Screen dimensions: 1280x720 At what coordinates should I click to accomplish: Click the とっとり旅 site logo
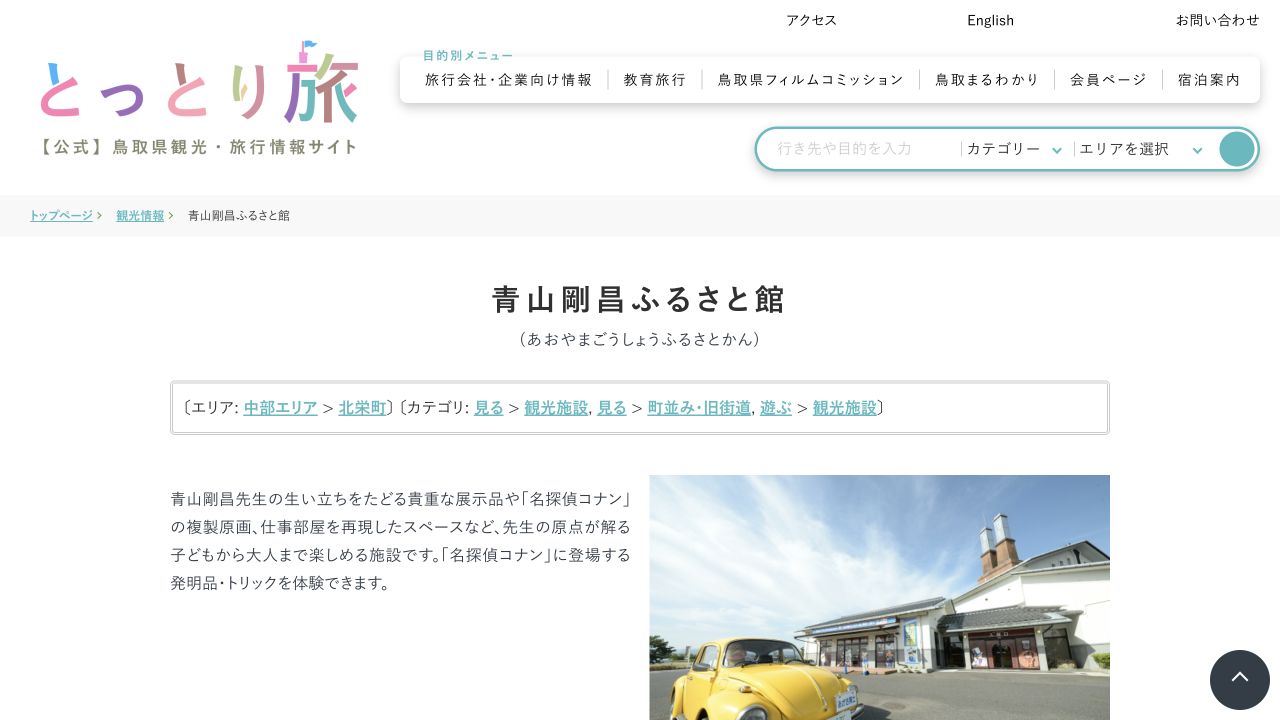coord(199,98)
